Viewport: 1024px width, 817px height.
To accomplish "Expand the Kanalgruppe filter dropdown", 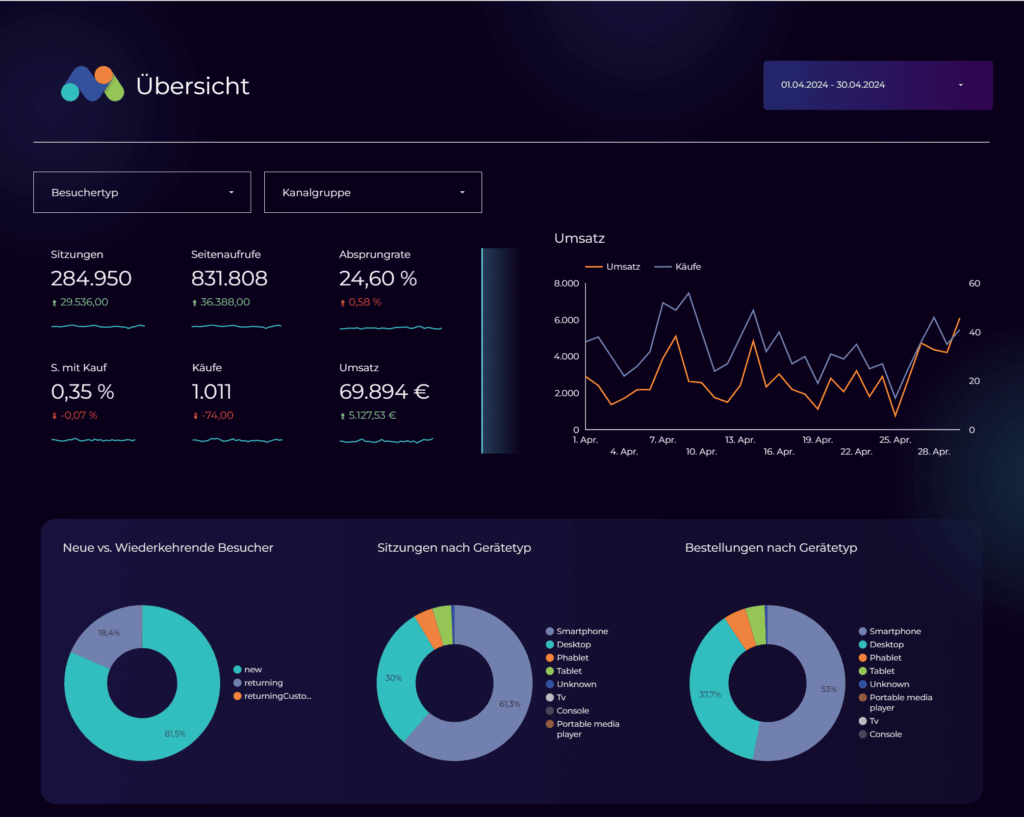I will (372, 192).
